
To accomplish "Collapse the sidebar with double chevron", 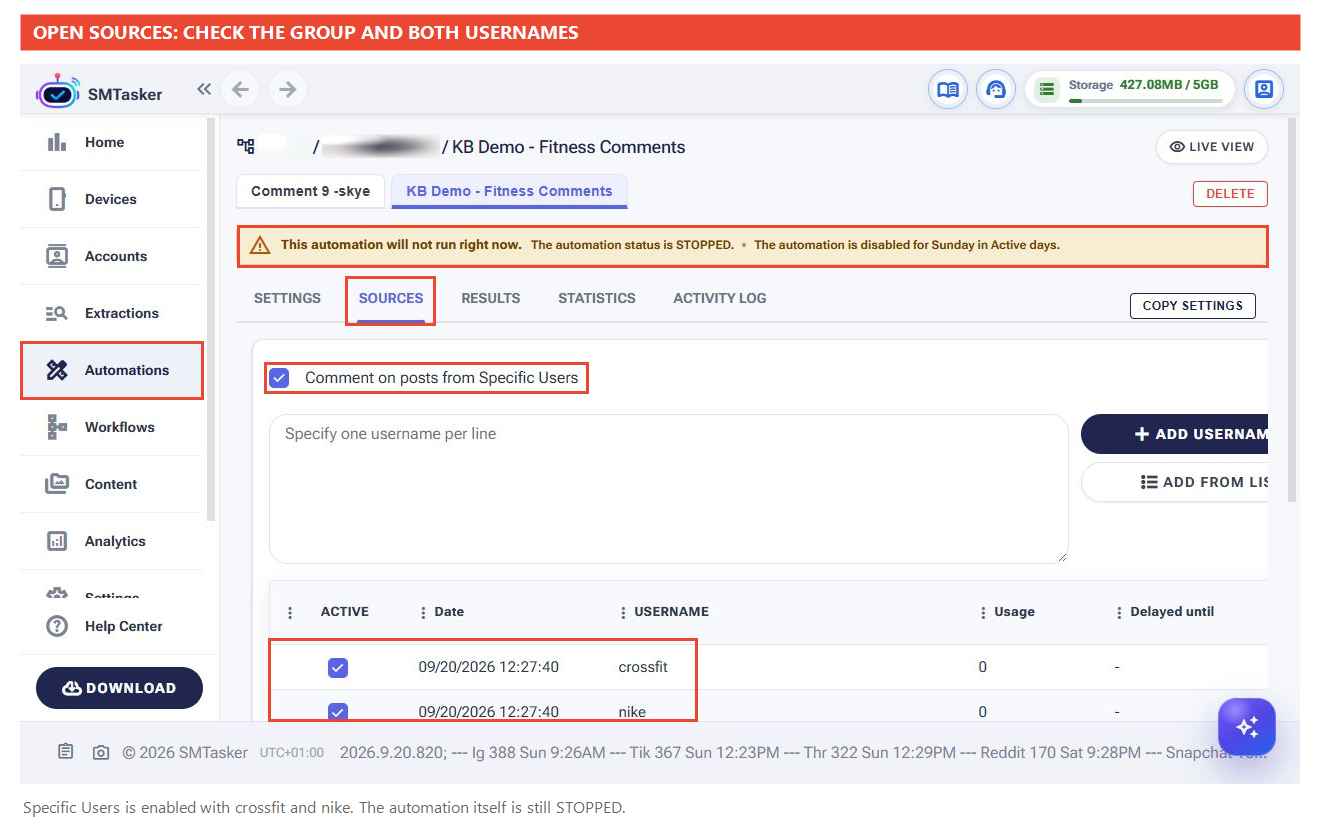I will click(204, 89).
